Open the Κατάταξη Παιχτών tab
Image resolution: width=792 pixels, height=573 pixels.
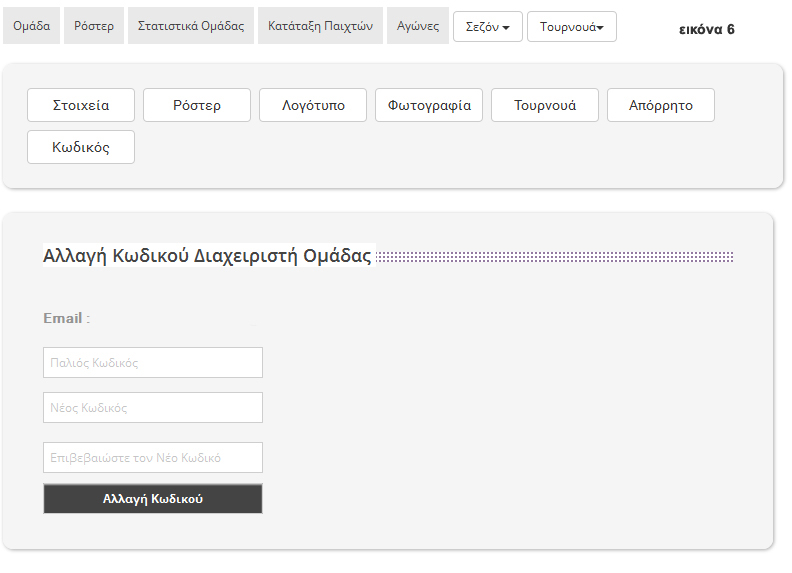tap(320, 26)
